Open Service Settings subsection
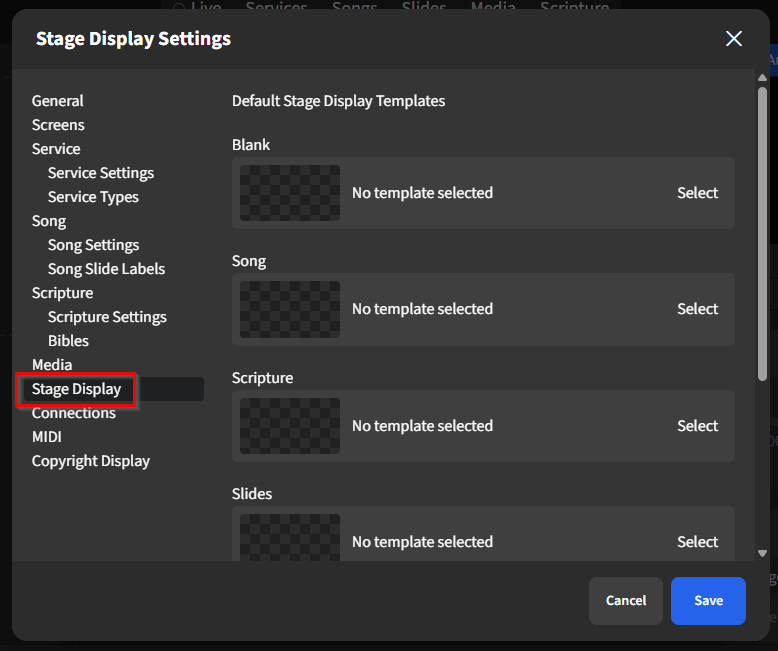 coord(101,173)
